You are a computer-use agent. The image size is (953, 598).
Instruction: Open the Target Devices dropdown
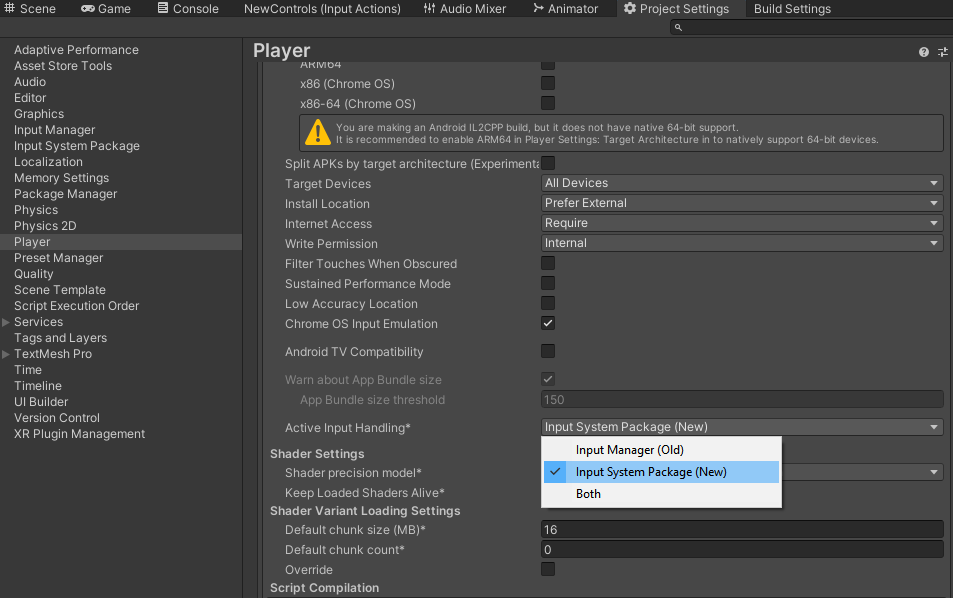[x=742, y=183]
